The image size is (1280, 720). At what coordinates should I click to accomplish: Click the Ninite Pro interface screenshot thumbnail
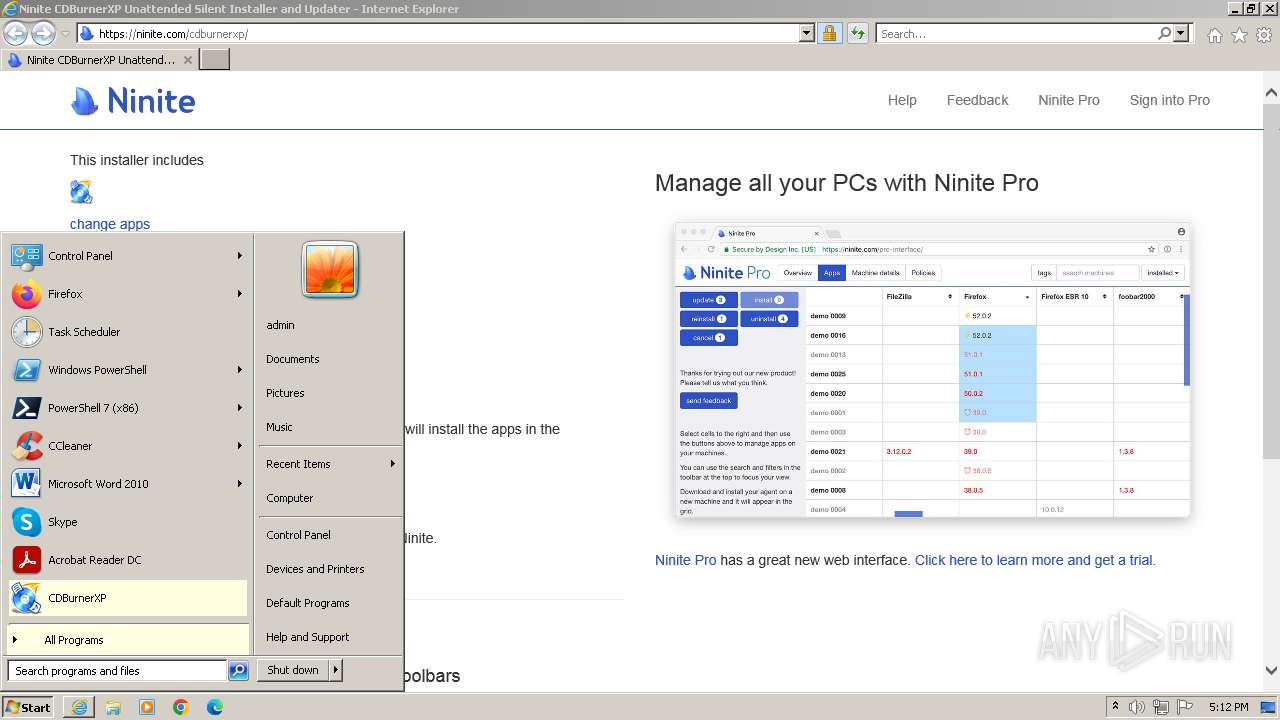click(x=932, y=370)
